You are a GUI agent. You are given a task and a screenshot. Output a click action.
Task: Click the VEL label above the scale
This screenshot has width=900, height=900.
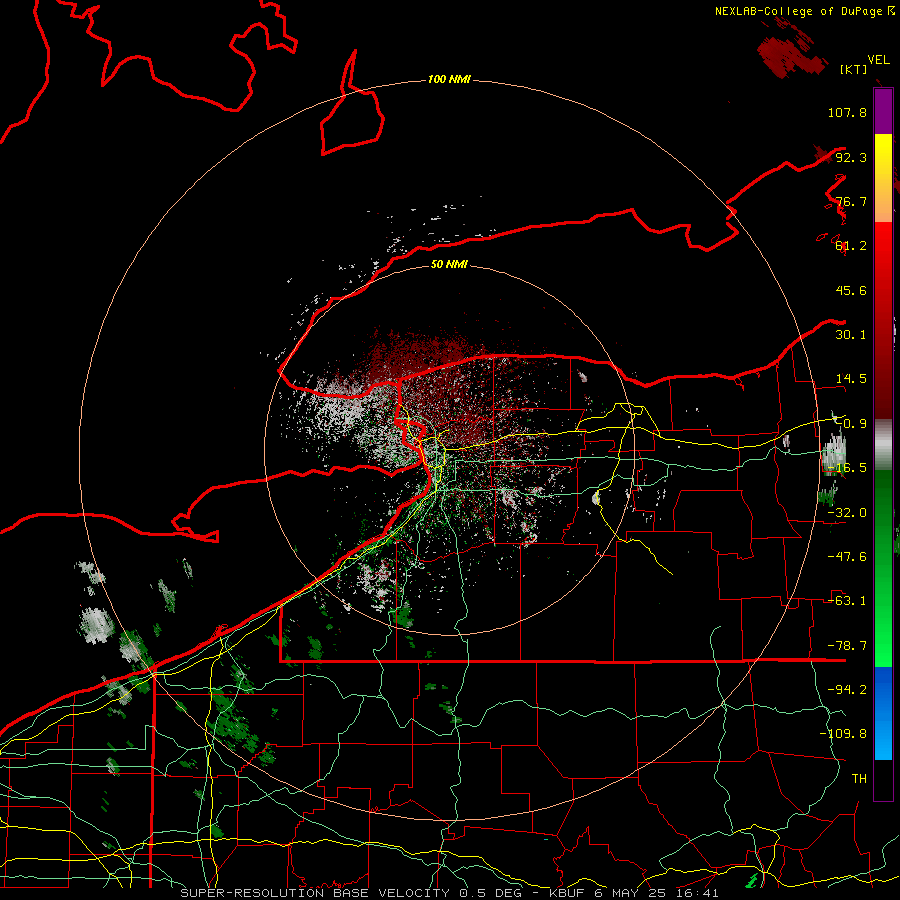(x=878, y=60)
